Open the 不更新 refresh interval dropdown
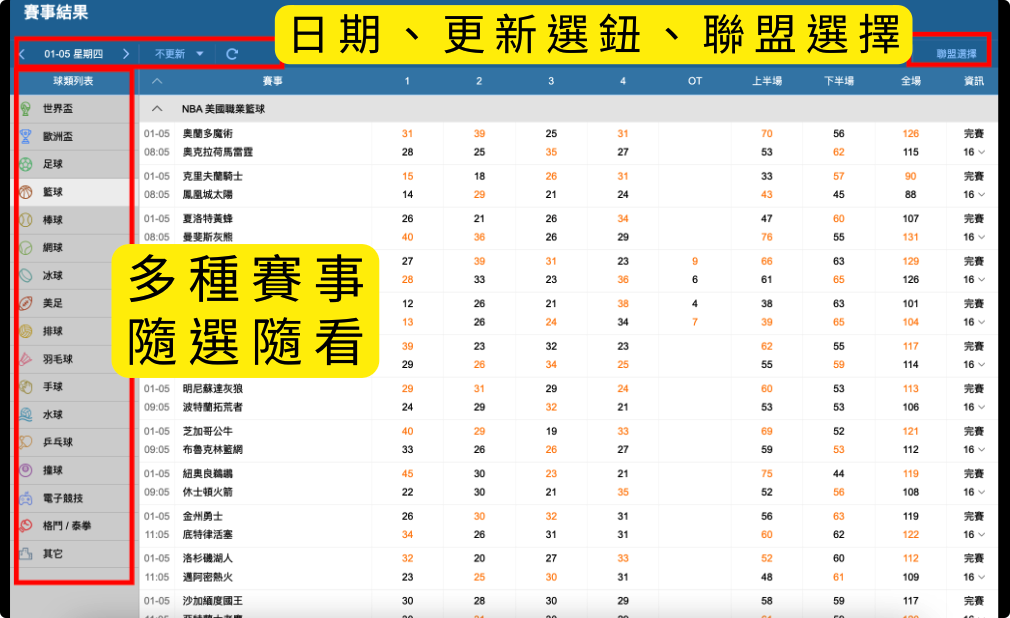The height and width of the screenshot is (618, 1010). [x=178, y=54]
